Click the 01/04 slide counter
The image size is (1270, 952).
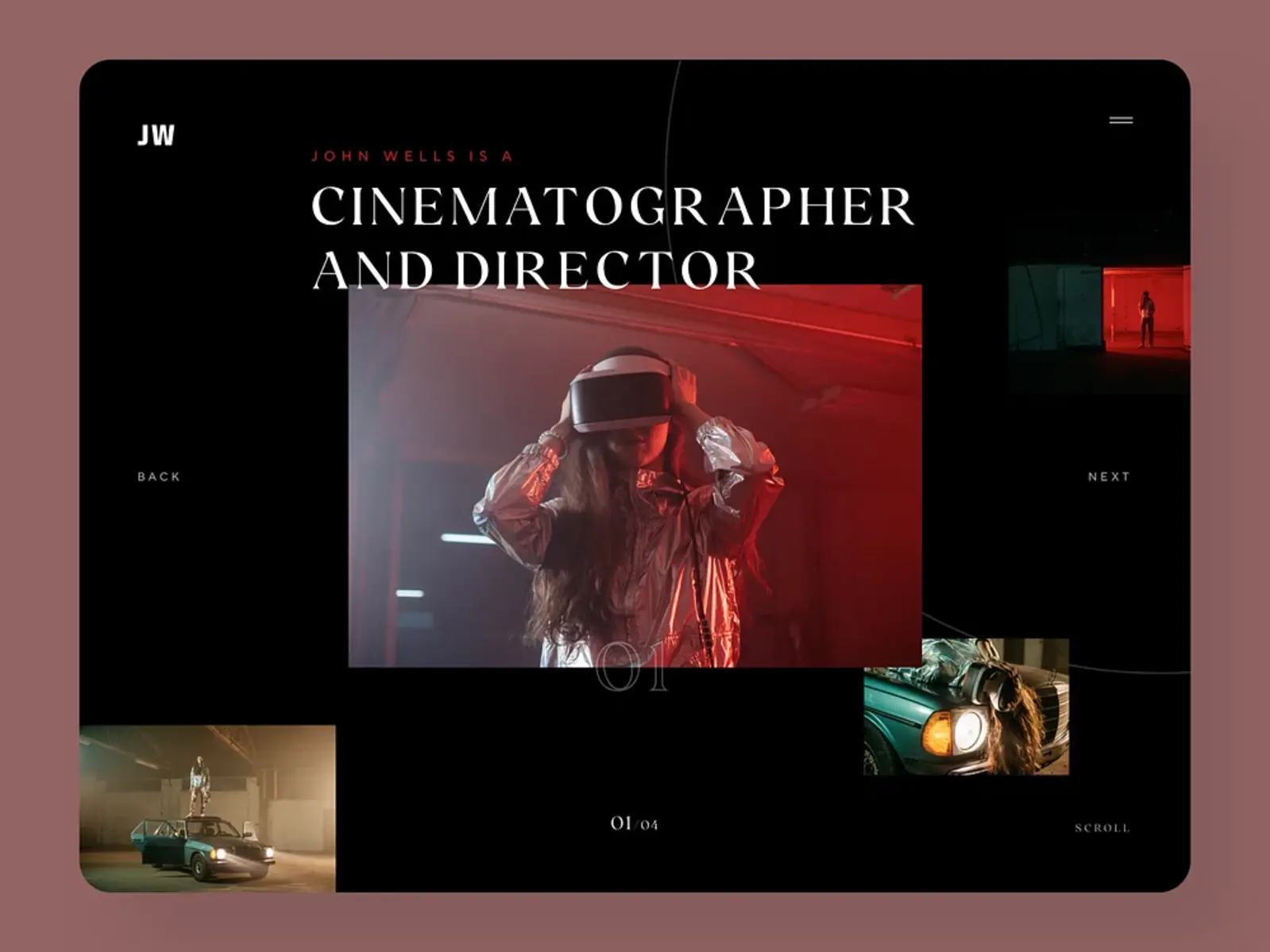(x=634, y=823)
